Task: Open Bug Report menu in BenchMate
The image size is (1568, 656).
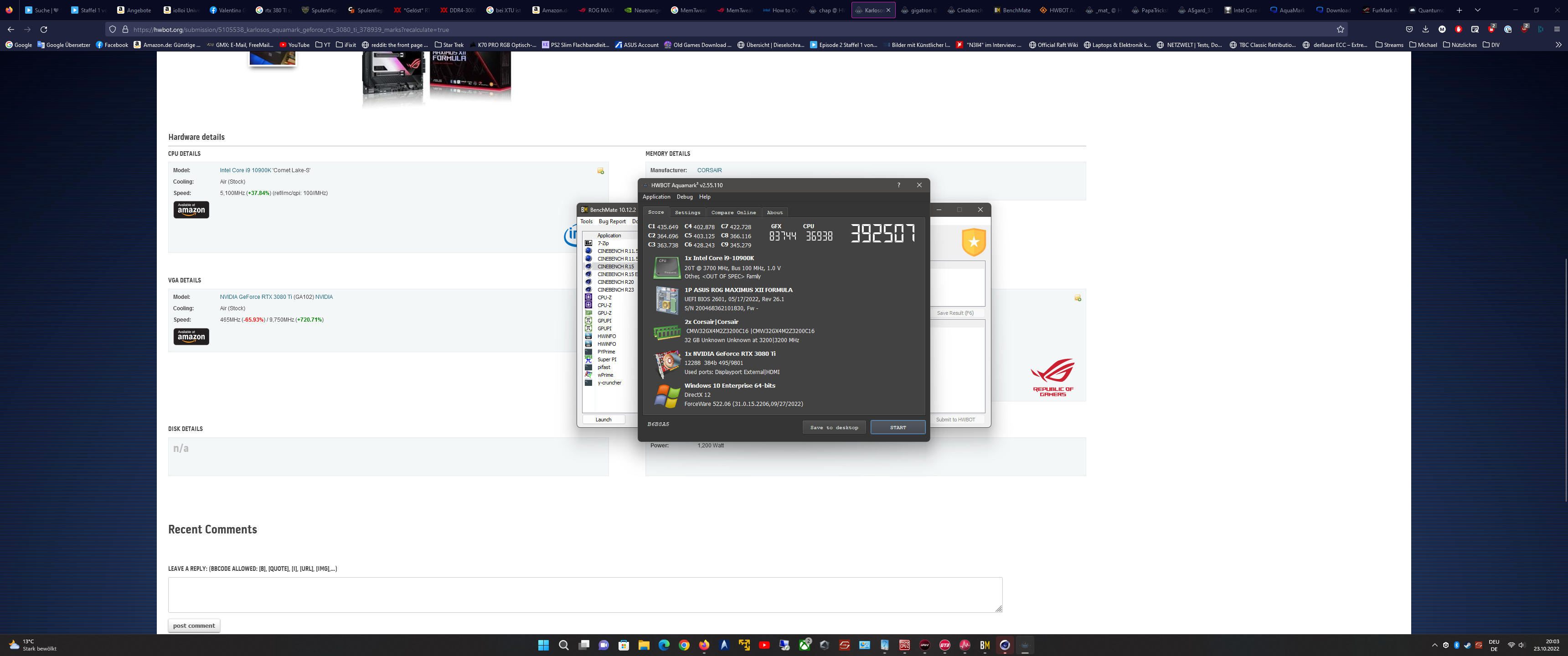Action: point(612,221)
